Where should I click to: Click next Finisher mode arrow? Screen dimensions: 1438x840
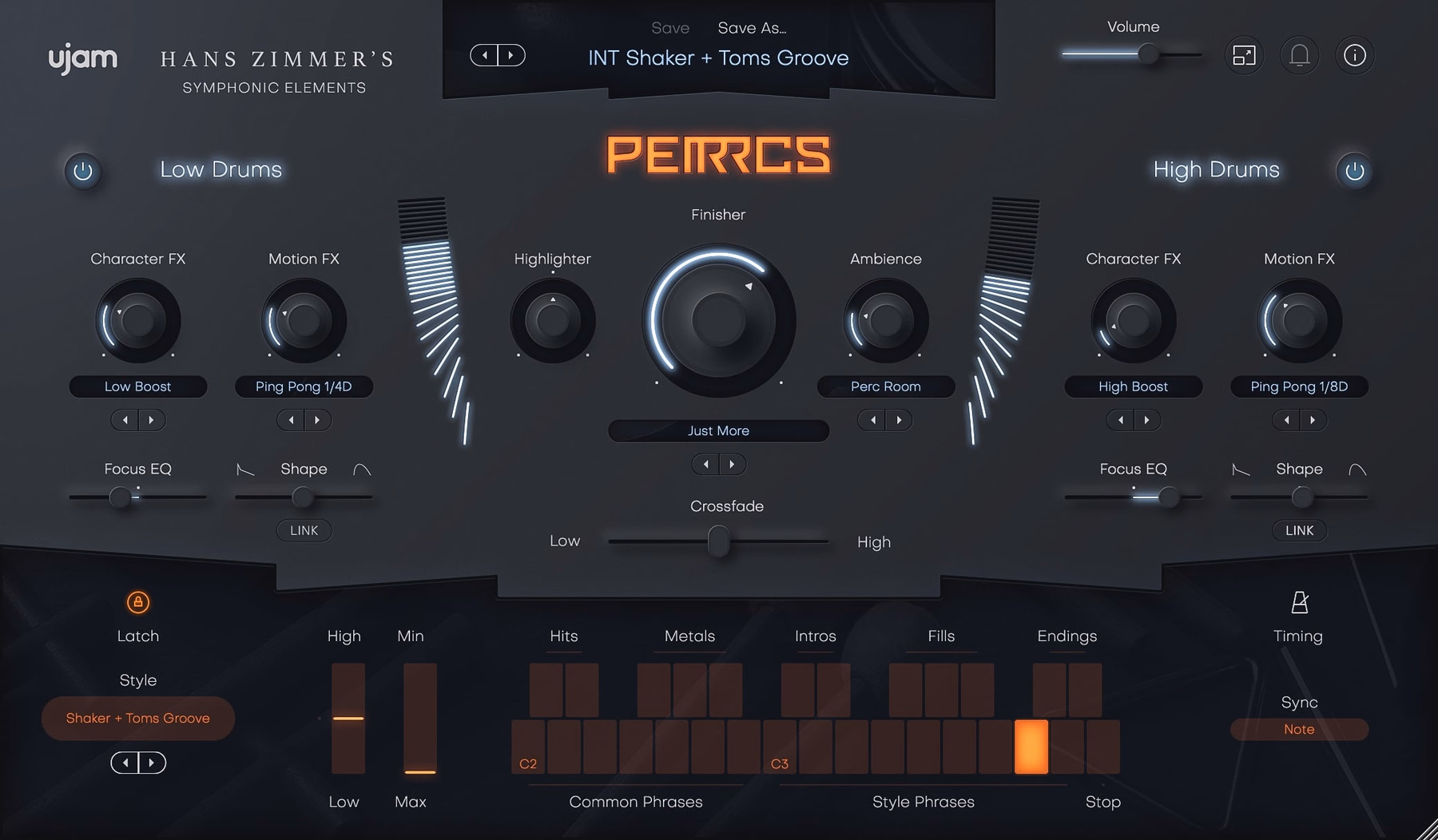[x=733, y=464]
